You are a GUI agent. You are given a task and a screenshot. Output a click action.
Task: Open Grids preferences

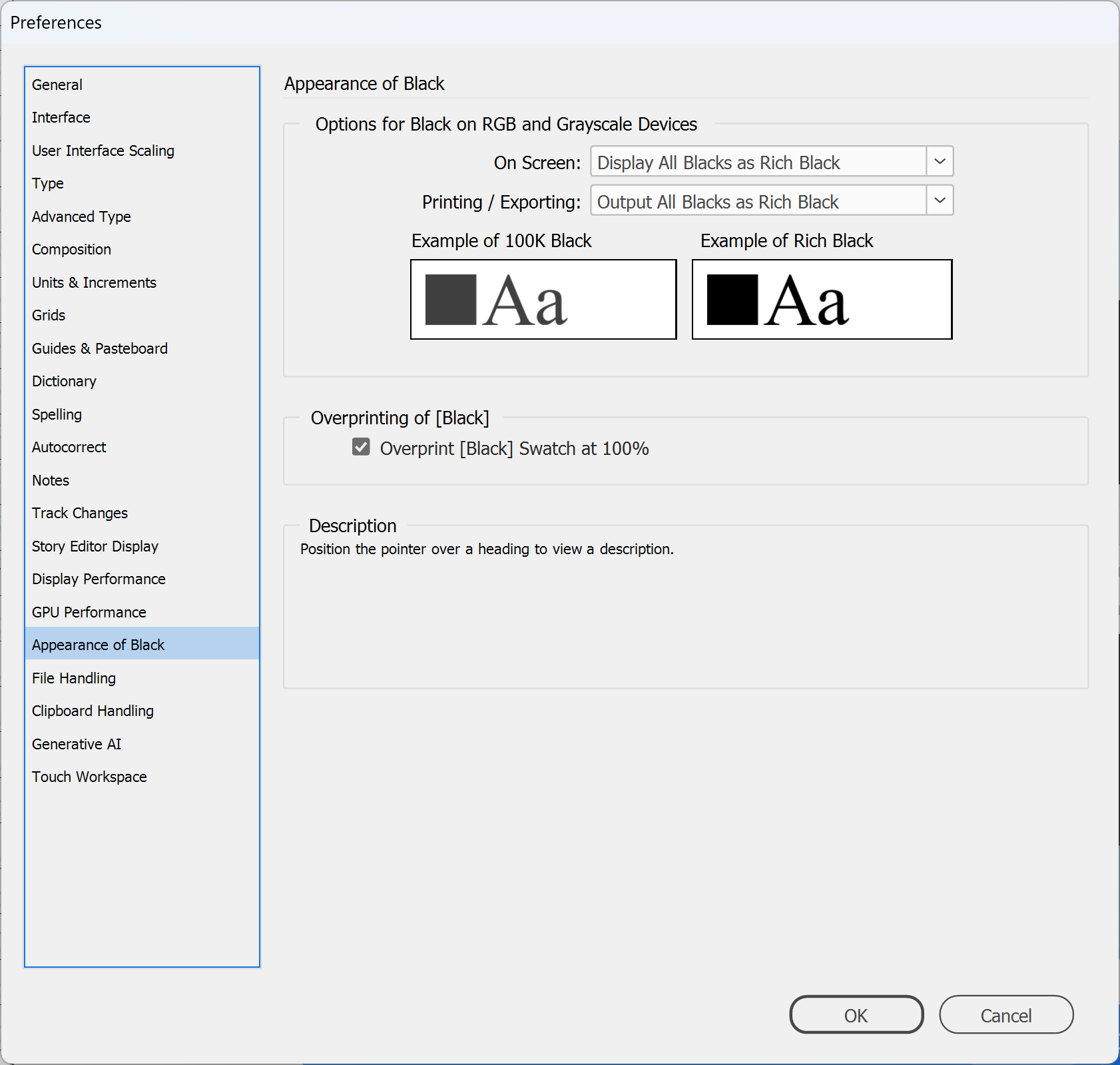tap(142, 315)
